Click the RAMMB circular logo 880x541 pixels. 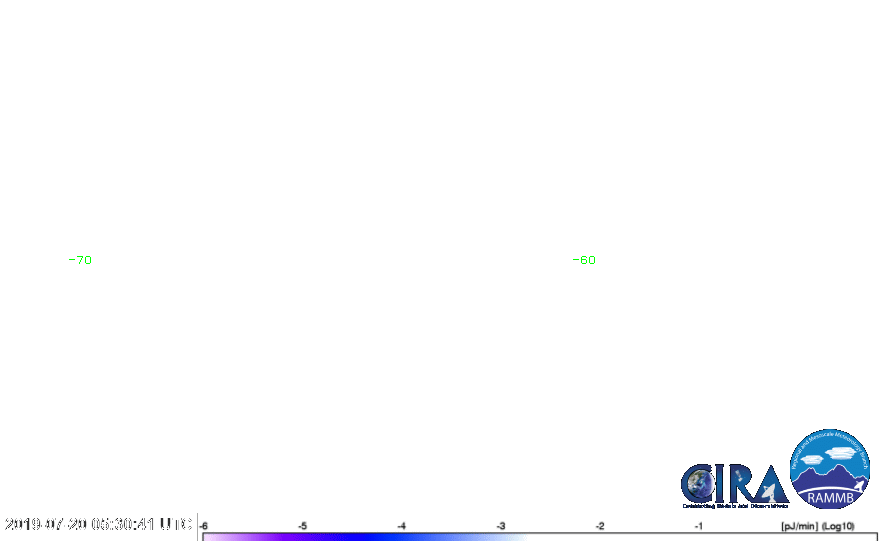click(829, 469)
